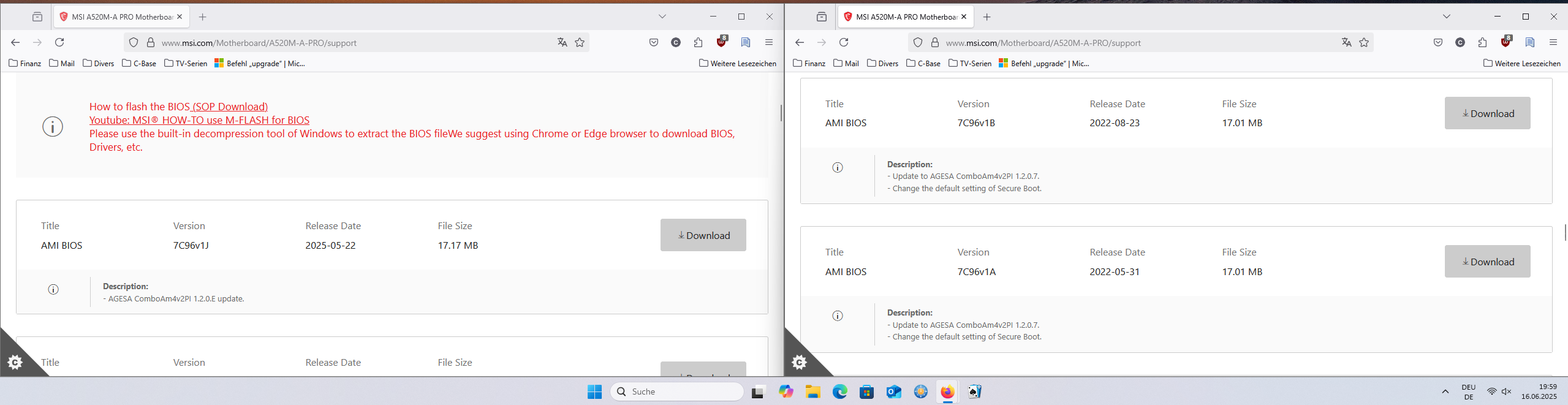
Task: Open Pocket save icon in right window
Action: [x=1438, y=42]
